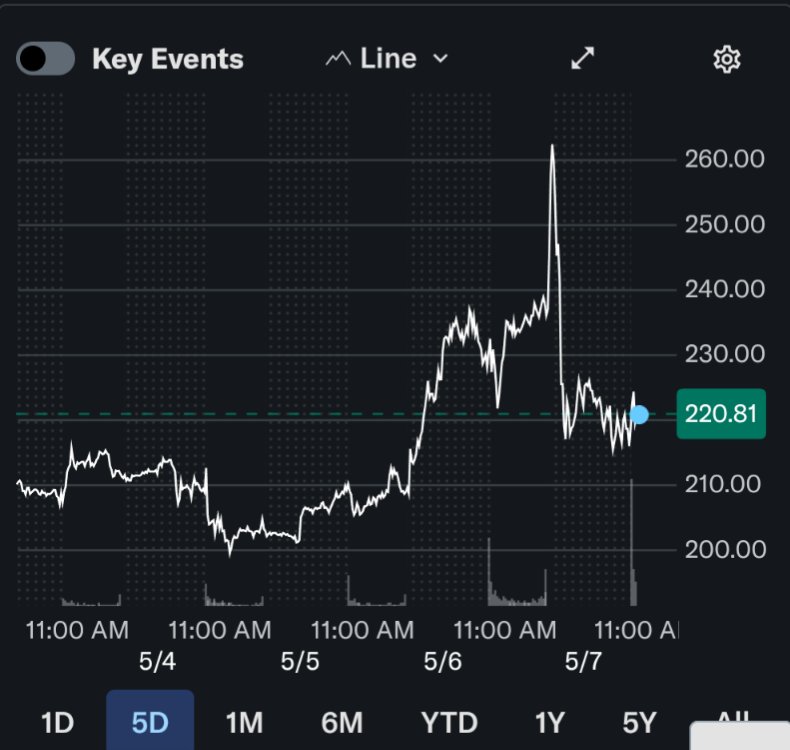Image resolution: width=790 pixels, height=750 pixels.
Task: Switch to the 1M time range
Action: 244,723
